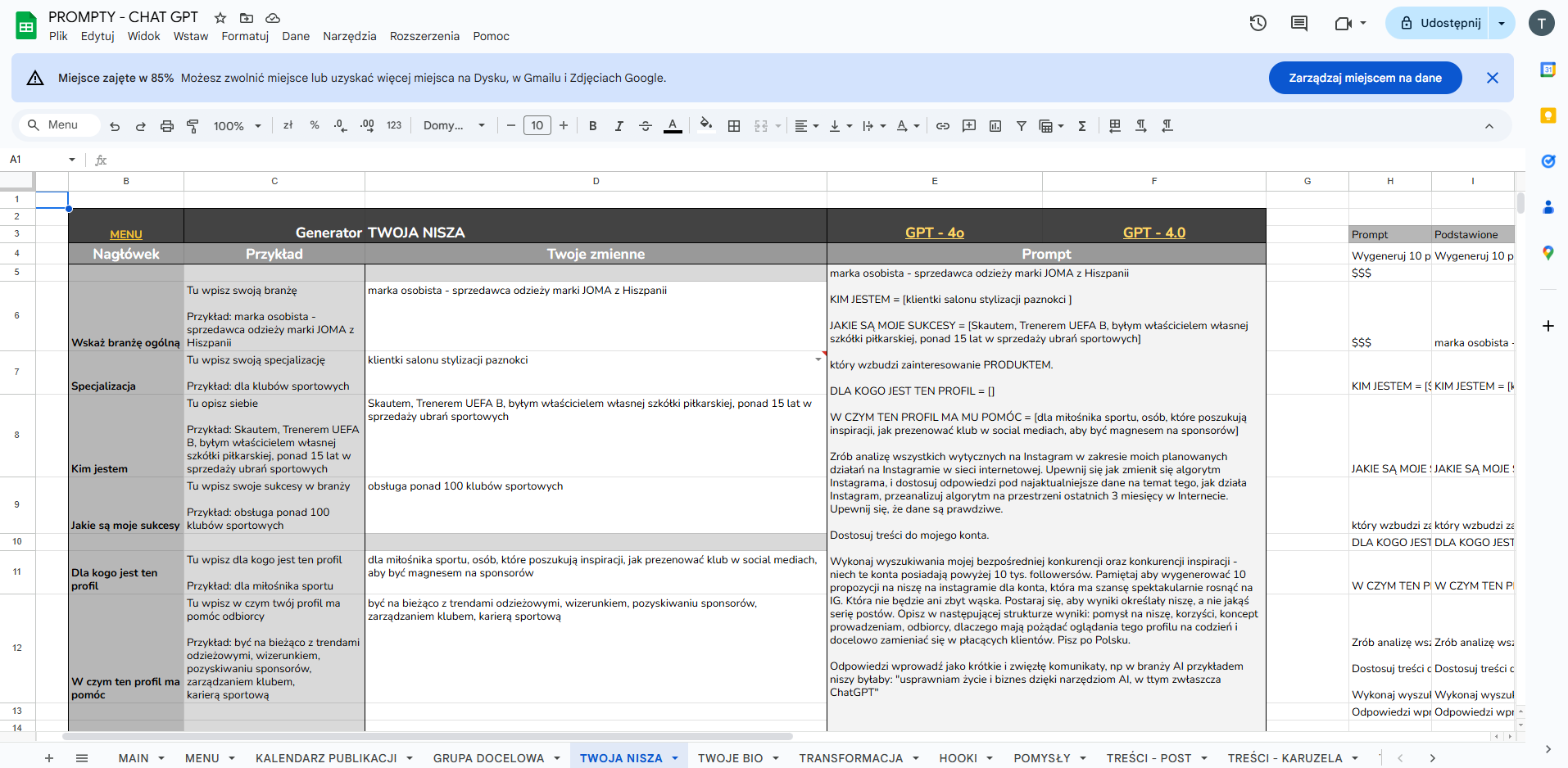Open the comments icon in header
This screenshot has width=1568, height=768.
(x=1299, y=23)
